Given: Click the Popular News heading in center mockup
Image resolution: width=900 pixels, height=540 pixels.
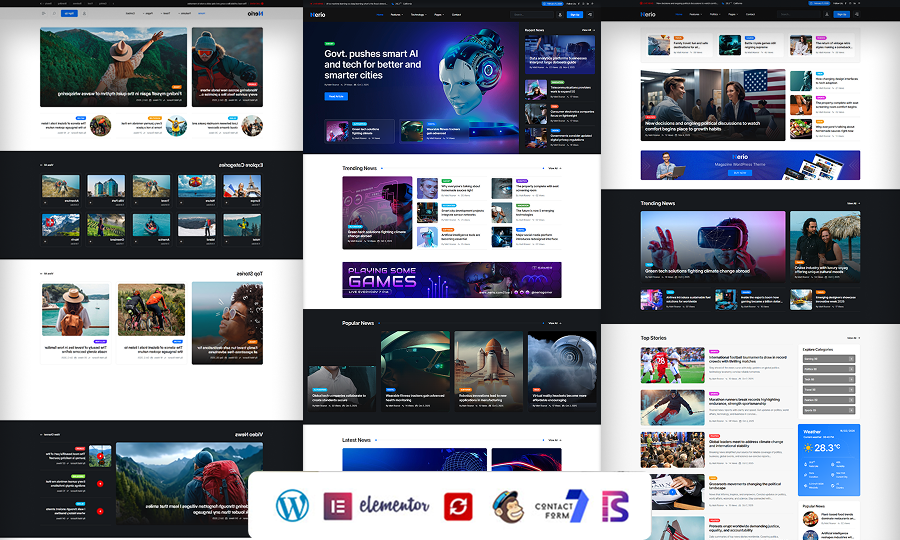Looking at the screenshot, I should pyautogui.click(x=358, y=323).
